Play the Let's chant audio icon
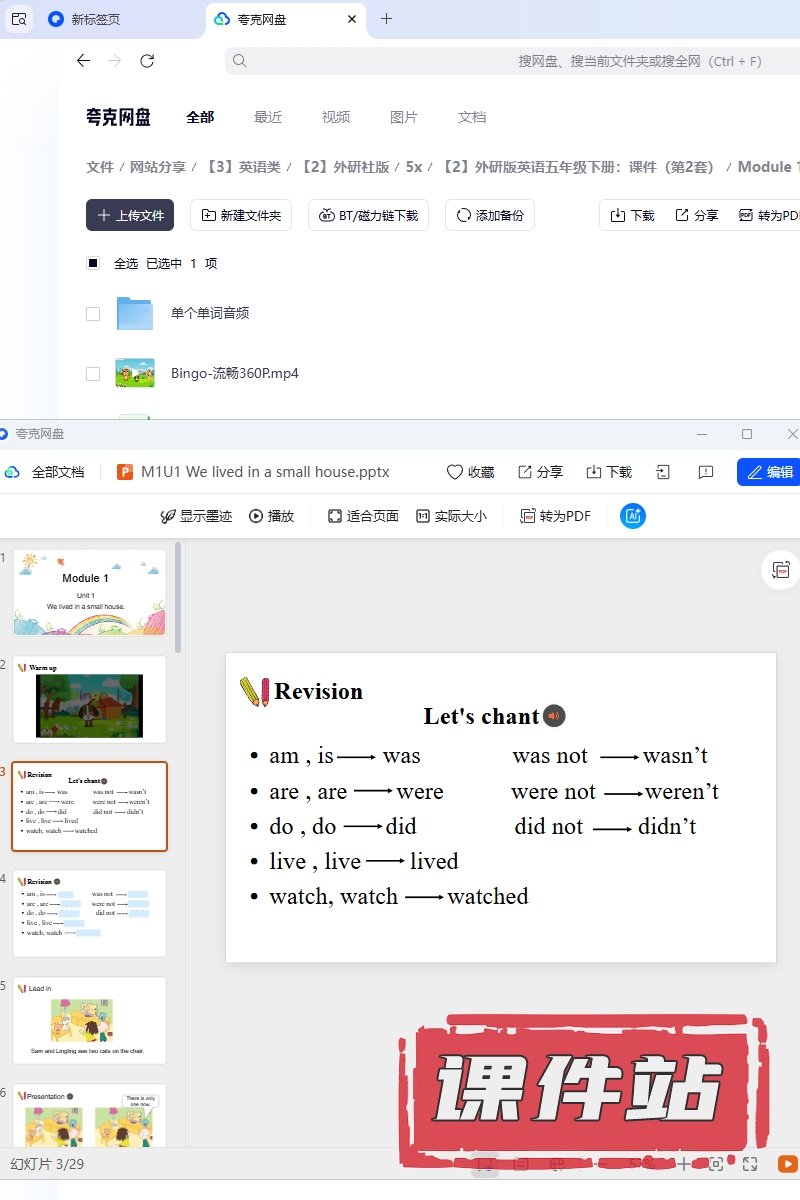Viewport: 800px width, 1200px height. tap(554, 716)
